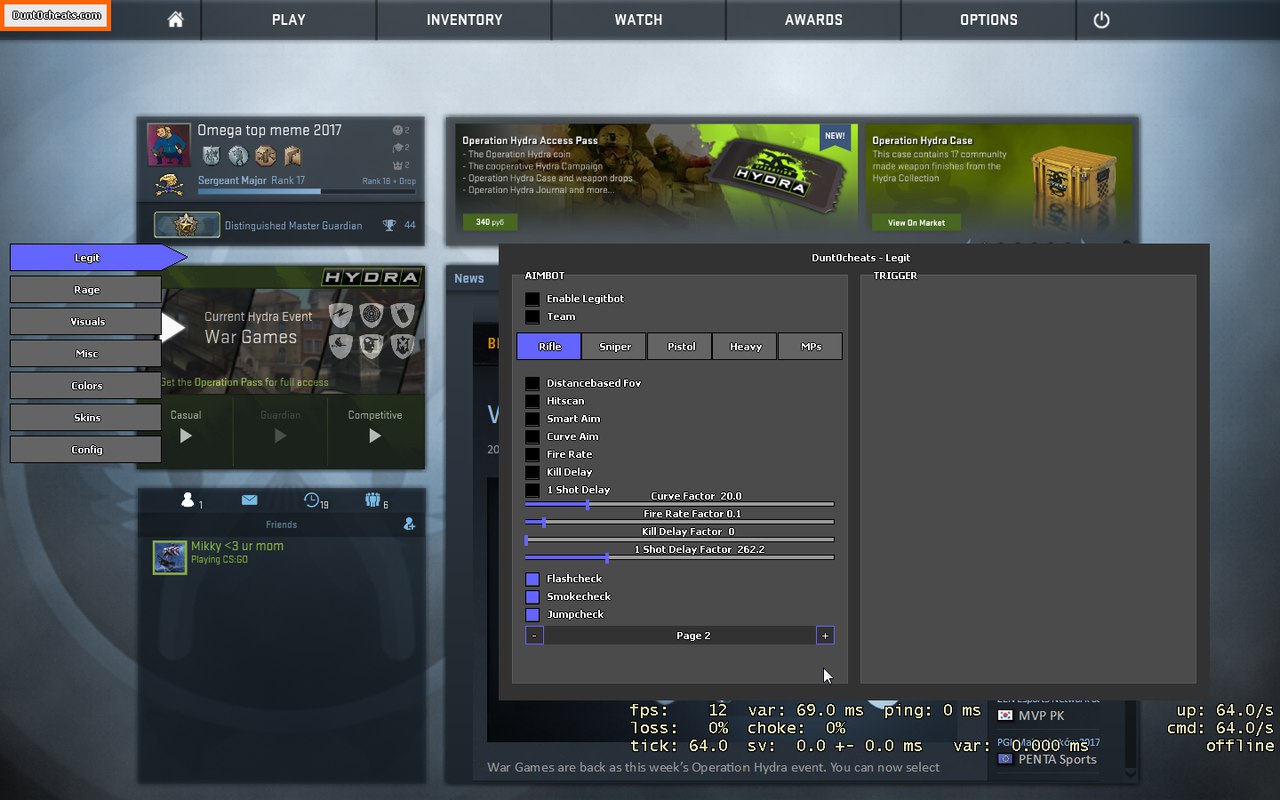Check the Smart Aim option
The image size is (1280, 800).
532,419
